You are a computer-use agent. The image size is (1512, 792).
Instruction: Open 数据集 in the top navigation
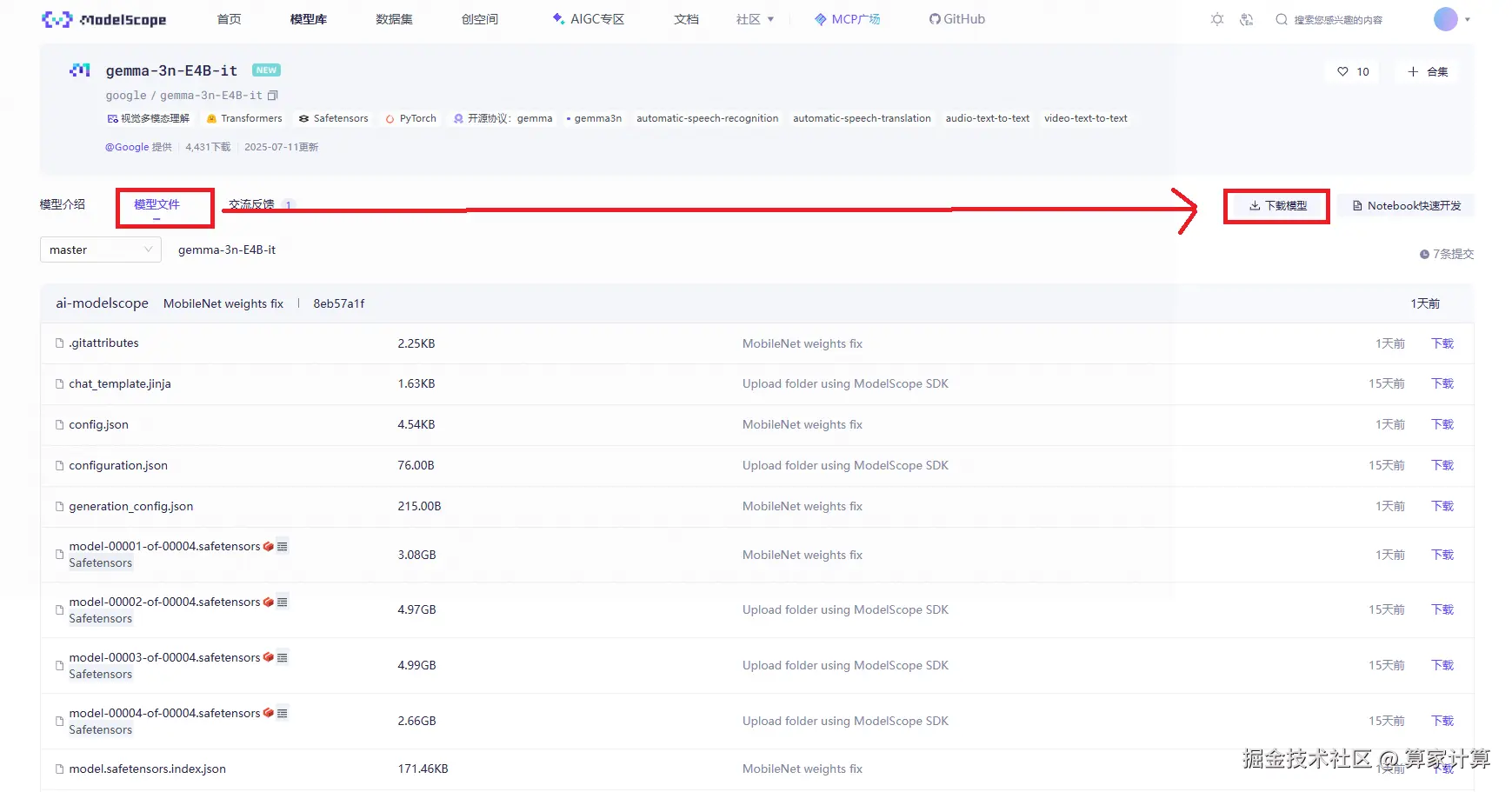tap(394, 19)
